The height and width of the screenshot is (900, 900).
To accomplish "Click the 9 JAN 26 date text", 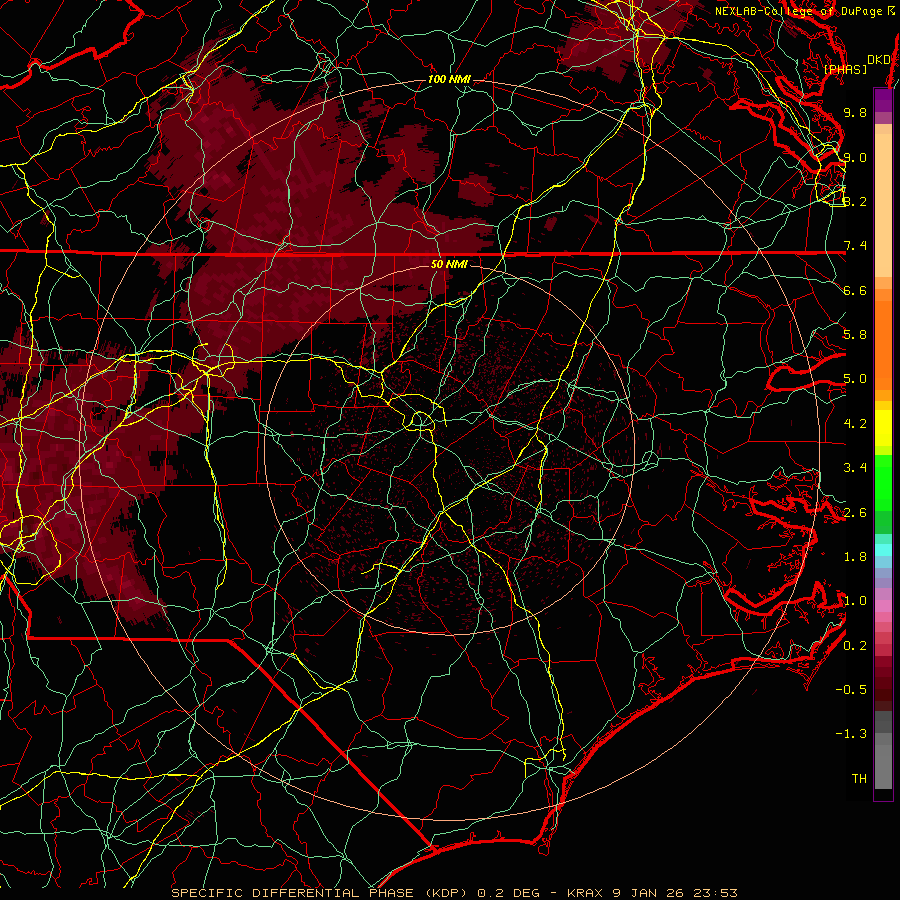I will 650,893.
